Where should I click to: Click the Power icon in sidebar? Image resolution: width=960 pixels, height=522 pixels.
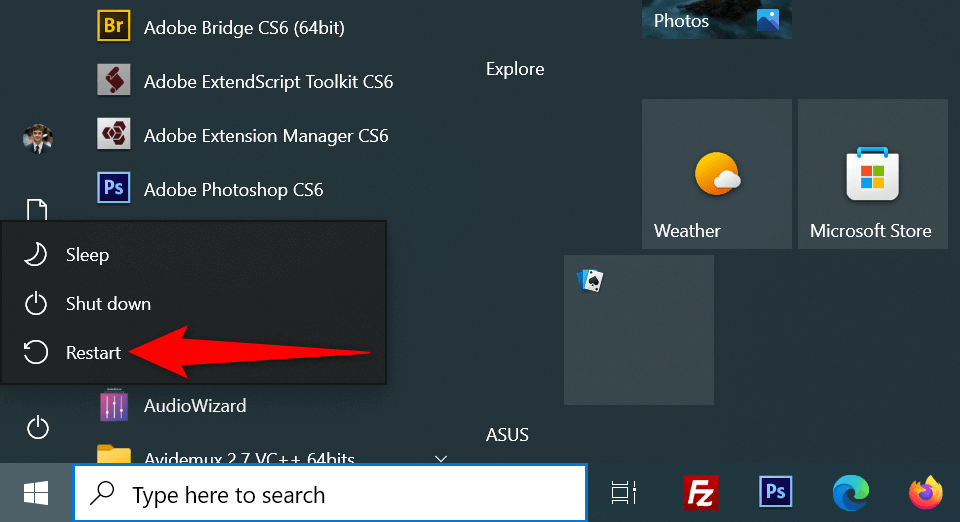[37, 428]
